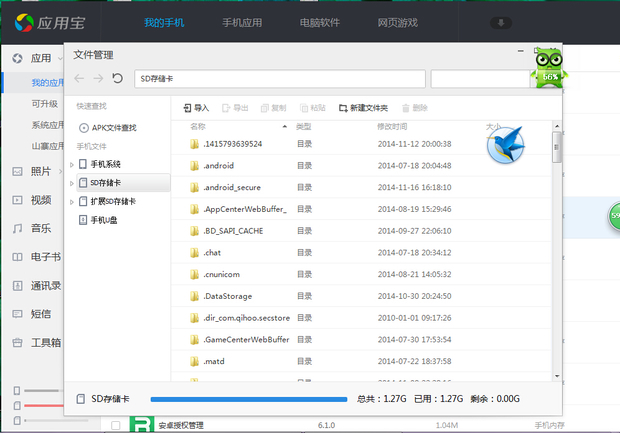This screenshot has width=620, height=433.
Task: Click the download arrow button in header
Action: (x=501, y=23)
